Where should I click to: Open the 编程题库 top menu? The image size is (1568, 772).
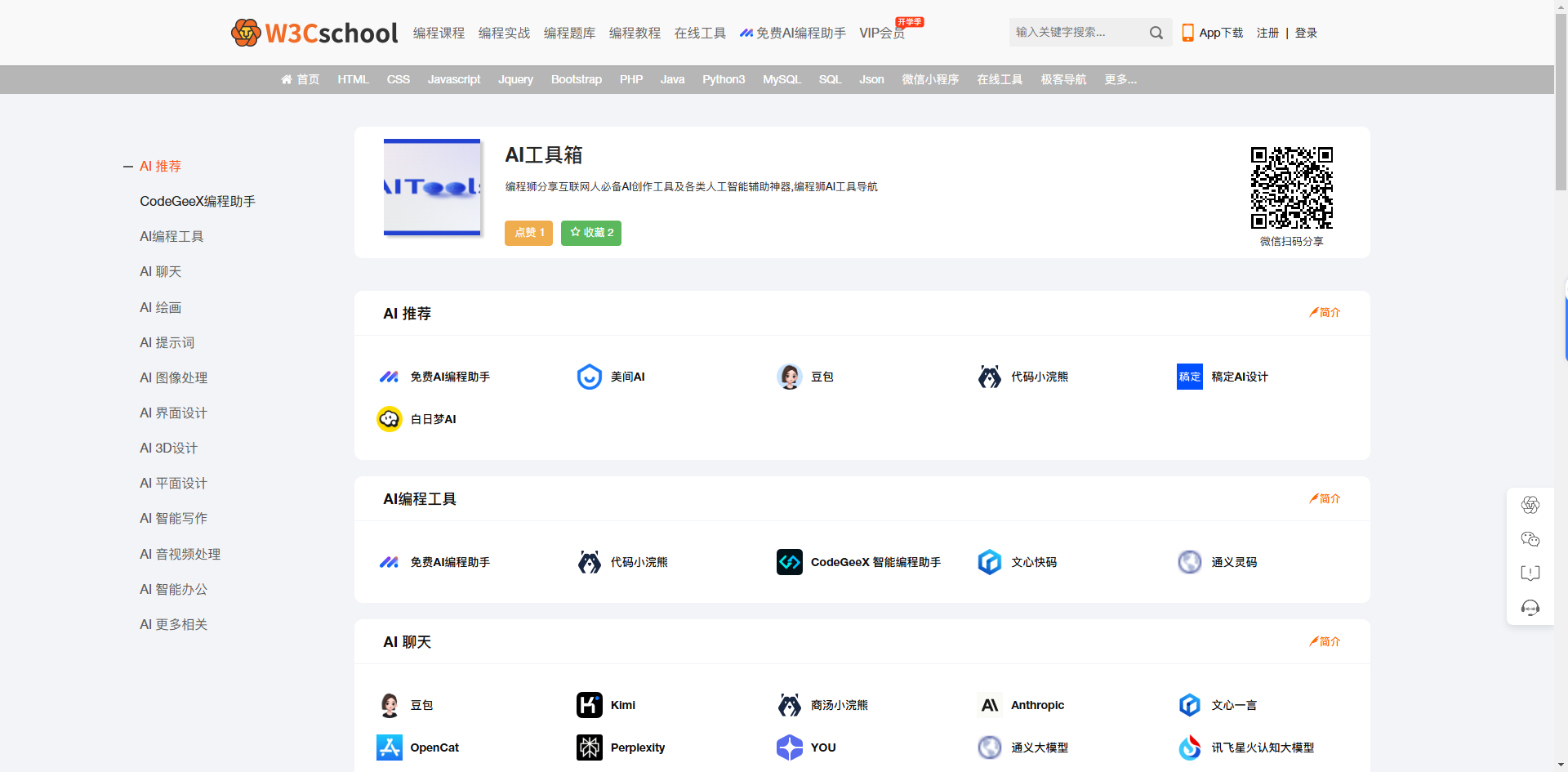pyautogui.click(x=569, y=33)
